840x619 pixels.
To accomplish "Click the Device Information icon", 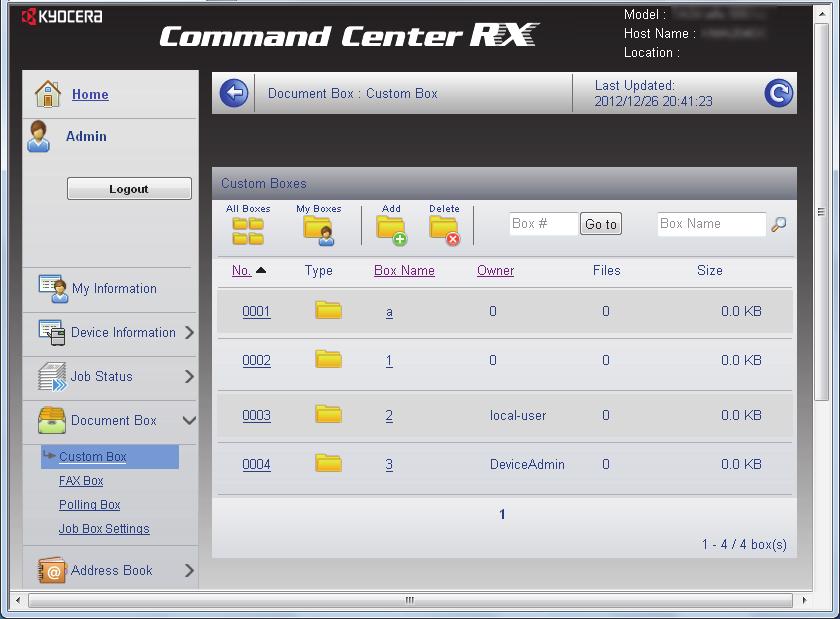I will [x=52, y=332].
